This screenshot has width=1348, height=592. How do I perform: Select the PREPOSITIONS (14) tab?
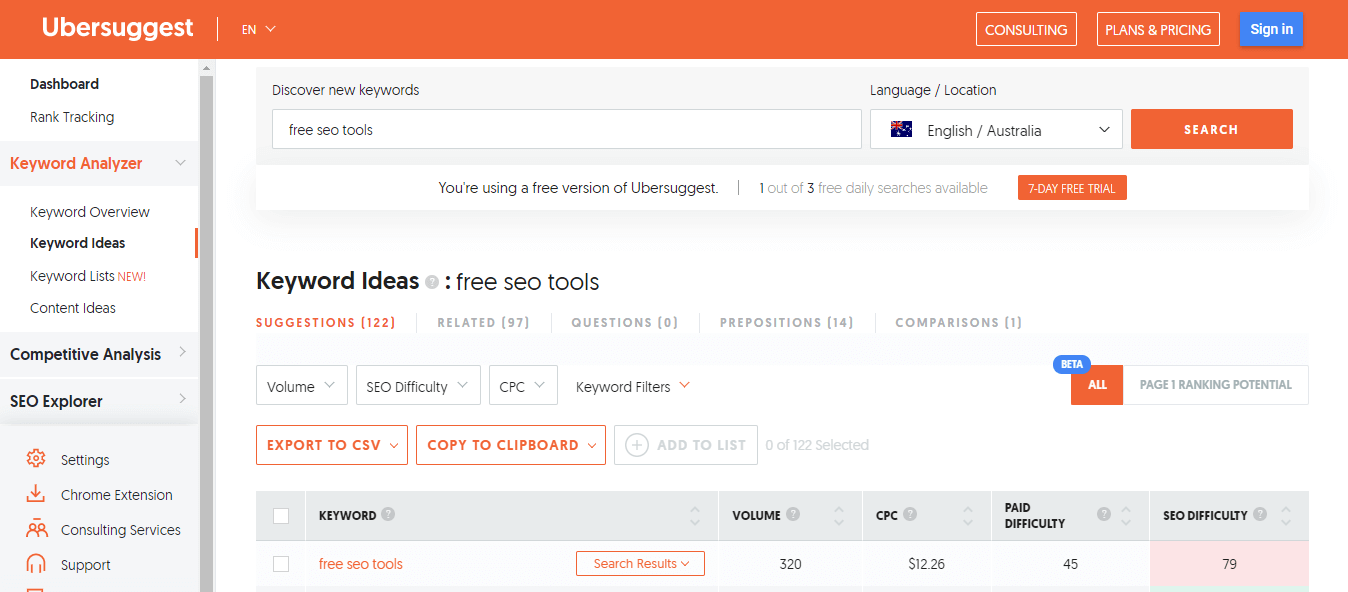pos(787,323)
